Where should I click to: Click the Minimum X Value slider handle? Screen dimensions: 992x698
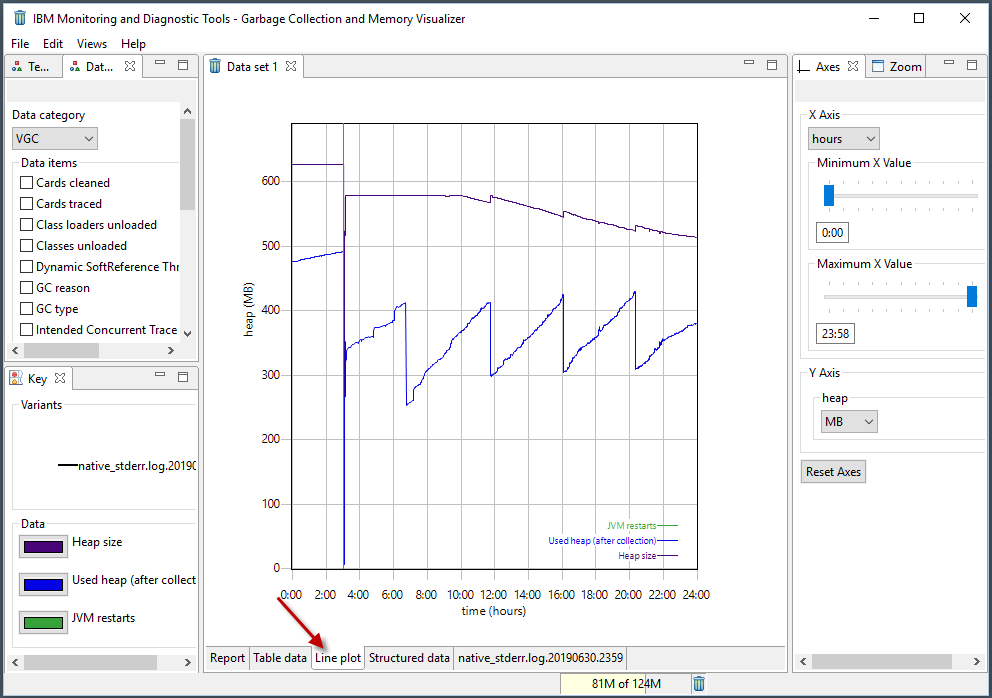pyautogui.click(x=829, y=195)
